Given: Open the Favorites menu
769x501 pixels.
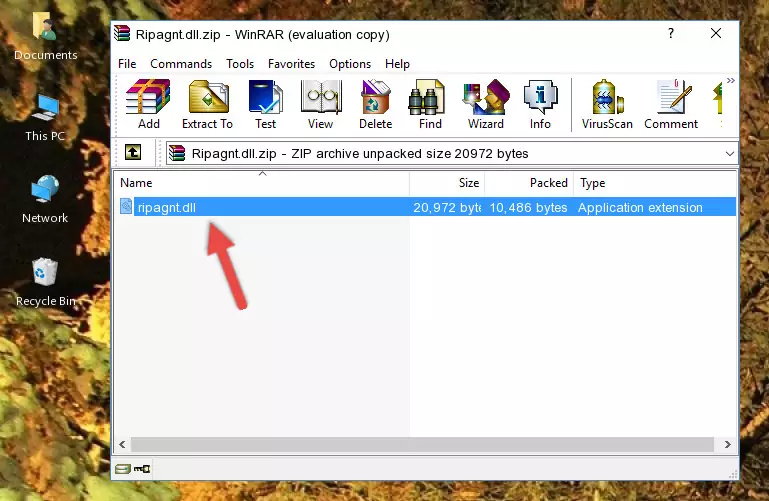Looking at the screenshot, I should pyautogui.click(x=291, y=64).
